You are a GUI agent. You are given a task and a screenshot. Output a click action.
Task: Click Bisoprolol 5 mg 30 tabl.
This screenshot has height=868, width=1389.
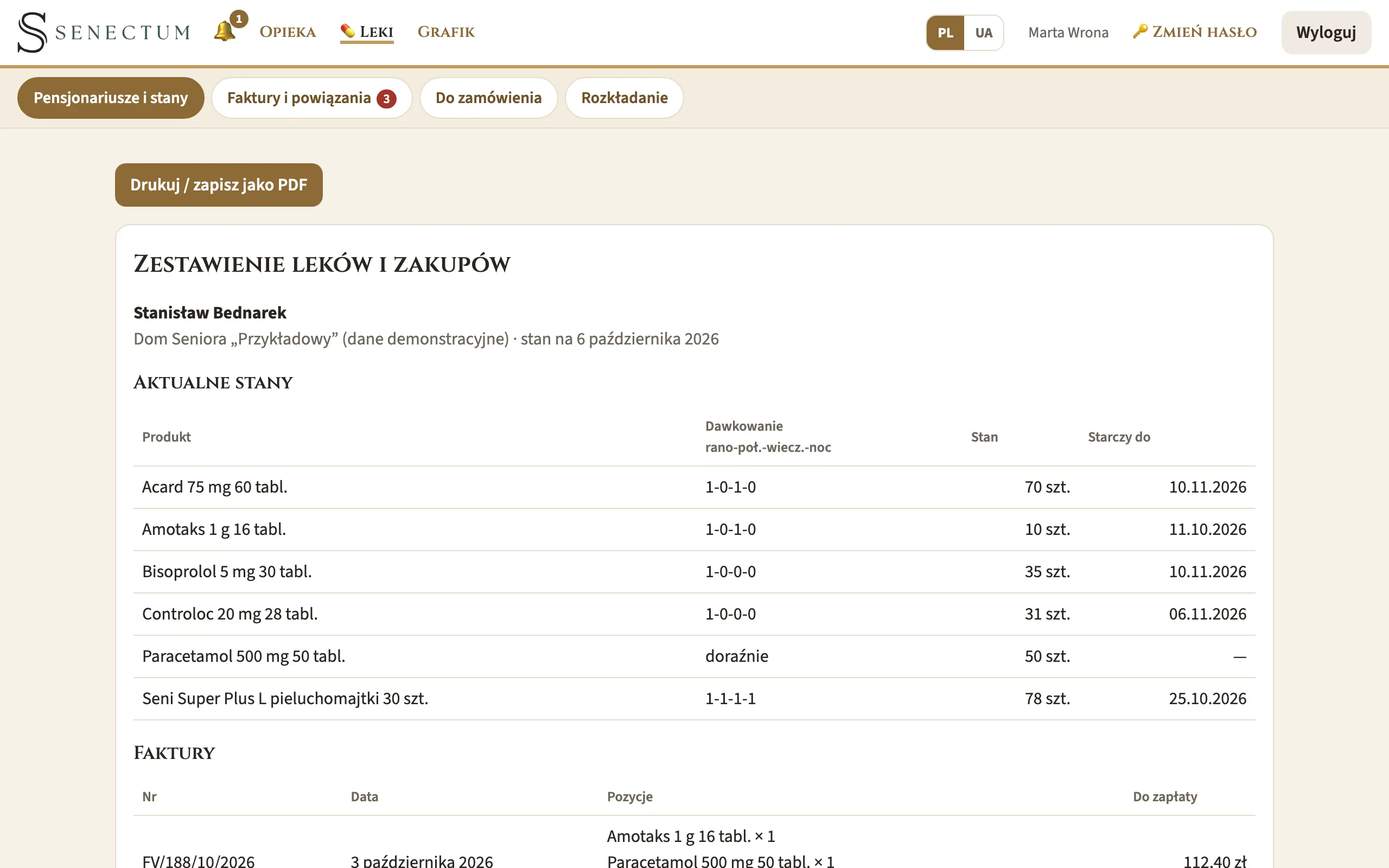pyautogui.click(x=227, y=572)
